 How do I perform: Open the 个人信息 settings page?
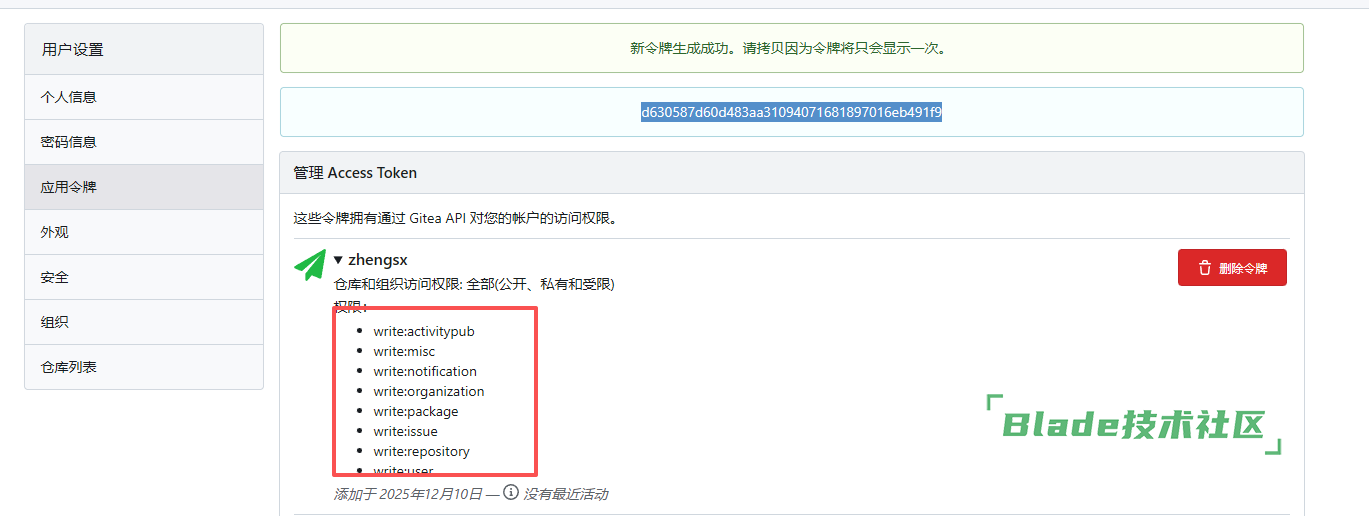[x=68, y=97]
